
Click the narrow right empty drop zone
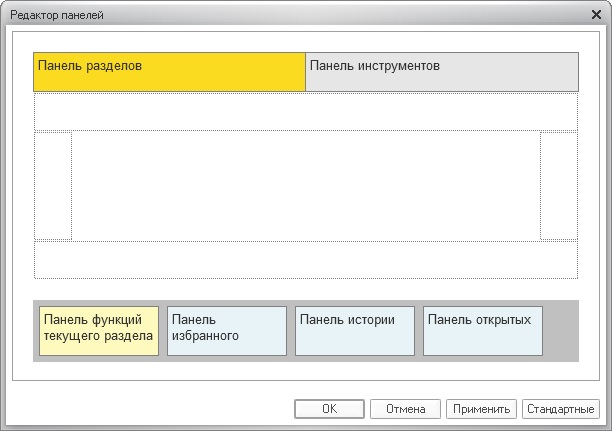click(x=558, y=185)
